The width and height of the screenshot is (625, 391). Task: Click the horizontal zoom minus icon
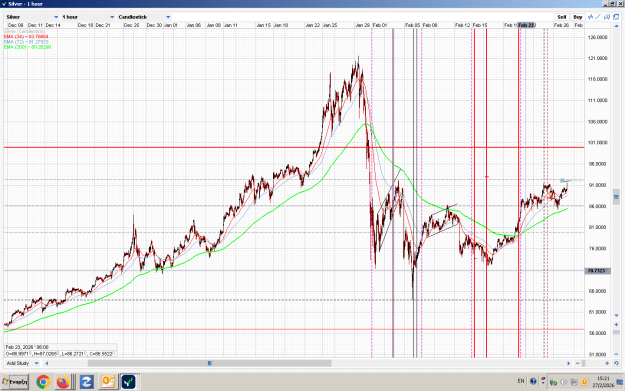tap(578, 363)
